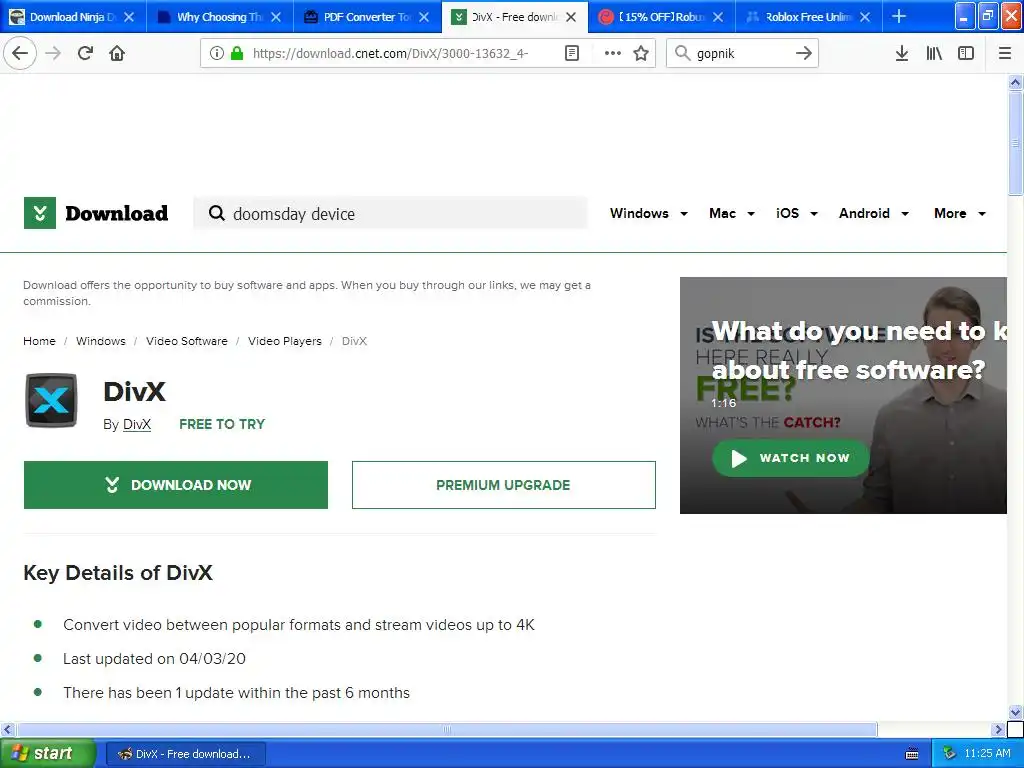Image resolution: width=1024 pixels, height=768 pixels.
Task: Open the browser home page icon
Action: (117, 53)
